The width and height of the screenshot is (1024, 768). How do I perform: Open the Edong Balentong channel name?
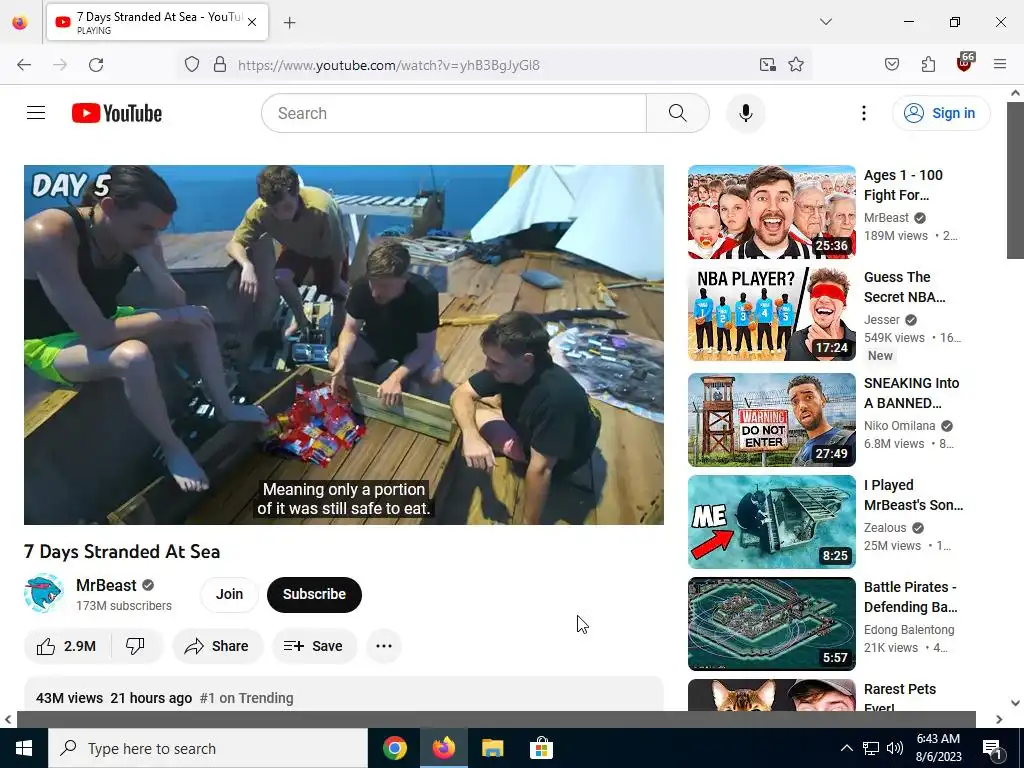(x=909, y=630)
